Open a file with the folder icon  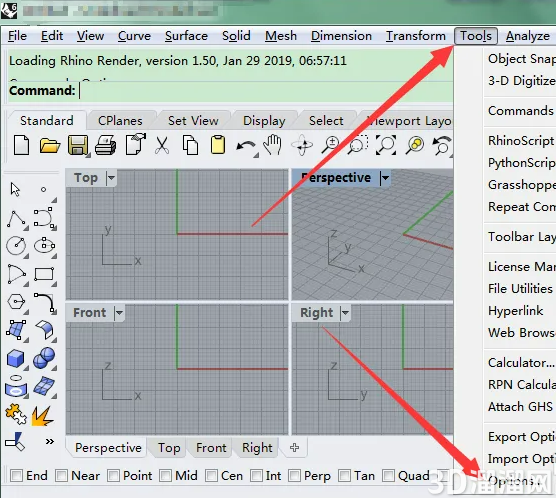[50, 145]
